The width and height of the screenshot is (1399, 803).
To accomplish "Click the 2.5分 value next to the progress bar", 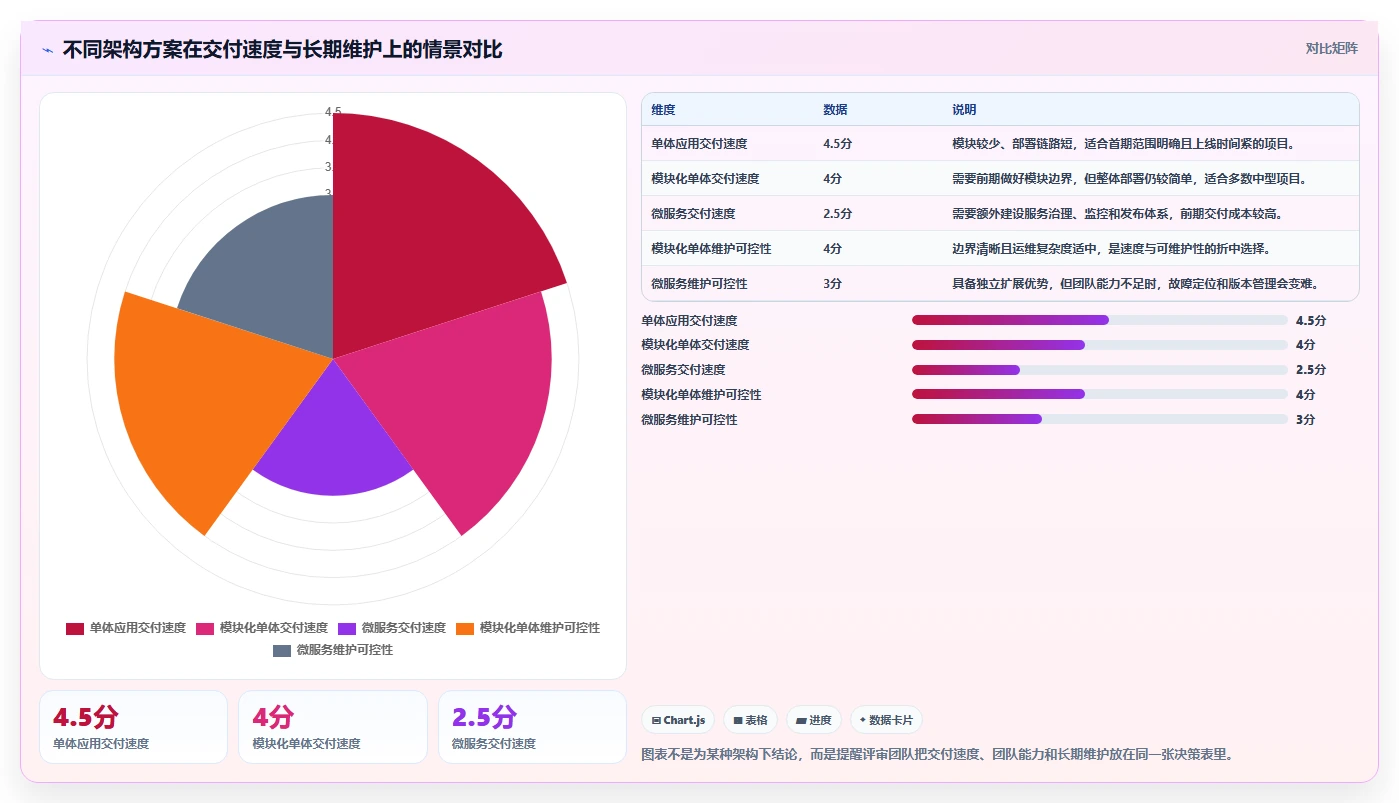I will (x=1310, y=370).
